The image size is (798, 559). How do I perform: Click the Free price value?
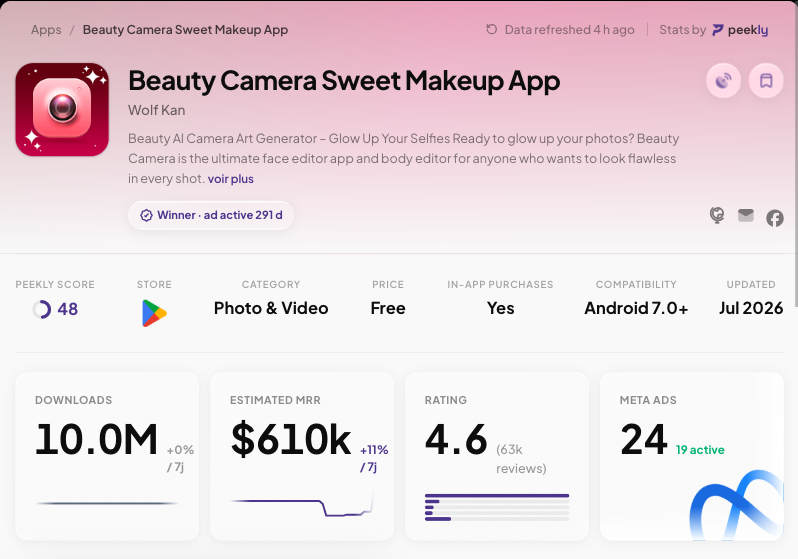coord(388,308)
